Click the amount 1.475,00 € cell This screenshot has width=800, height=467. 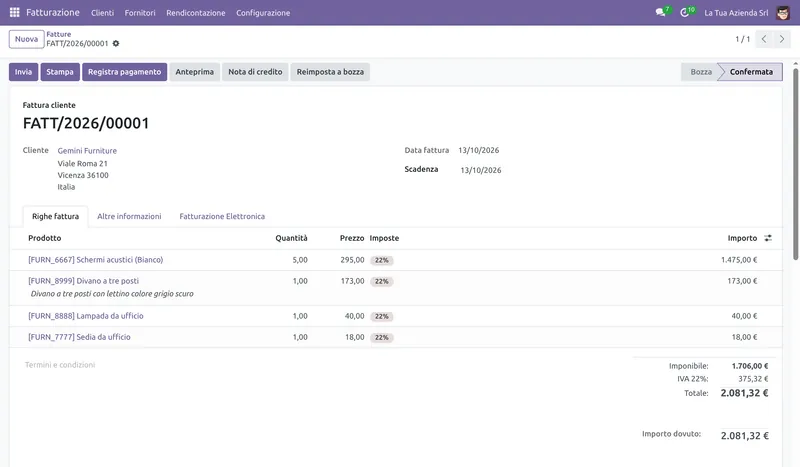pyautogui.click(x=739, y=260)
